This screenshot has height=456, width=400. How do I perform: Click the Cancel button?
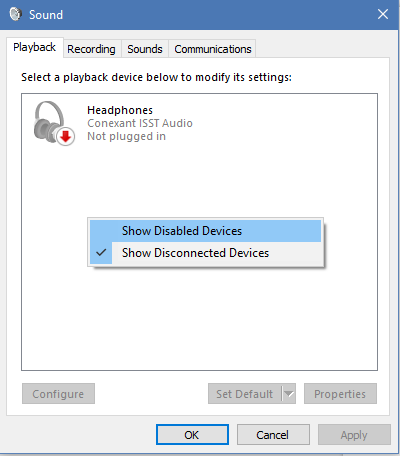coord(273,435)
